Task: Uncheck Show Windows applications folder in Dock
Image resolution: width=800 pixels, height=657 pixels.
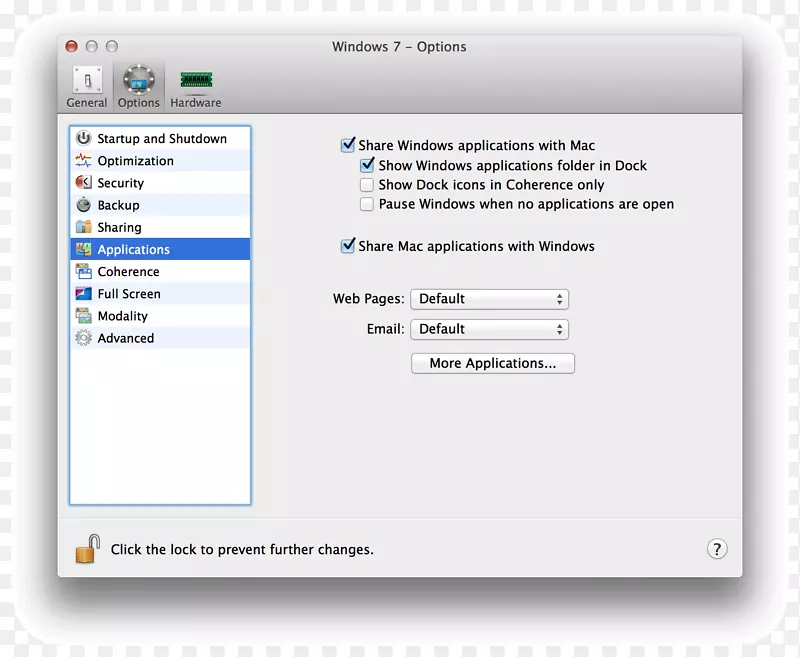Action: tap(367, 166)
